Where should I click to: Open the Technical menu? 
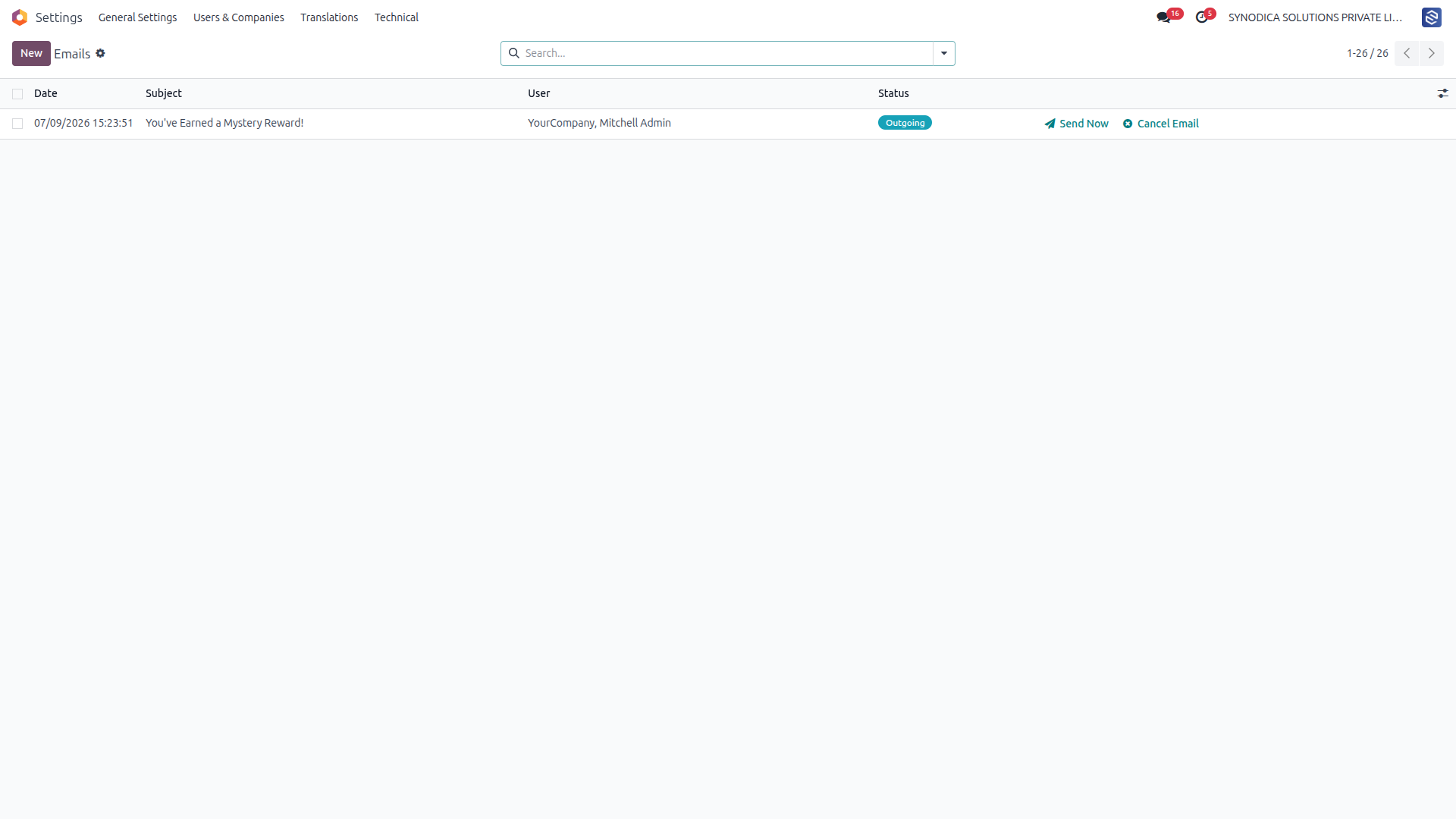(396, 17)
